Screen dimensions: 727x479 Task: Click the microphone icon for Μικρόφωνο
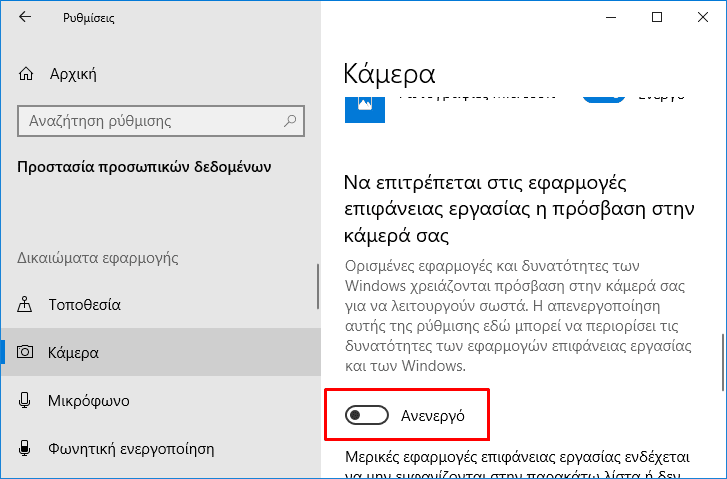25,400
